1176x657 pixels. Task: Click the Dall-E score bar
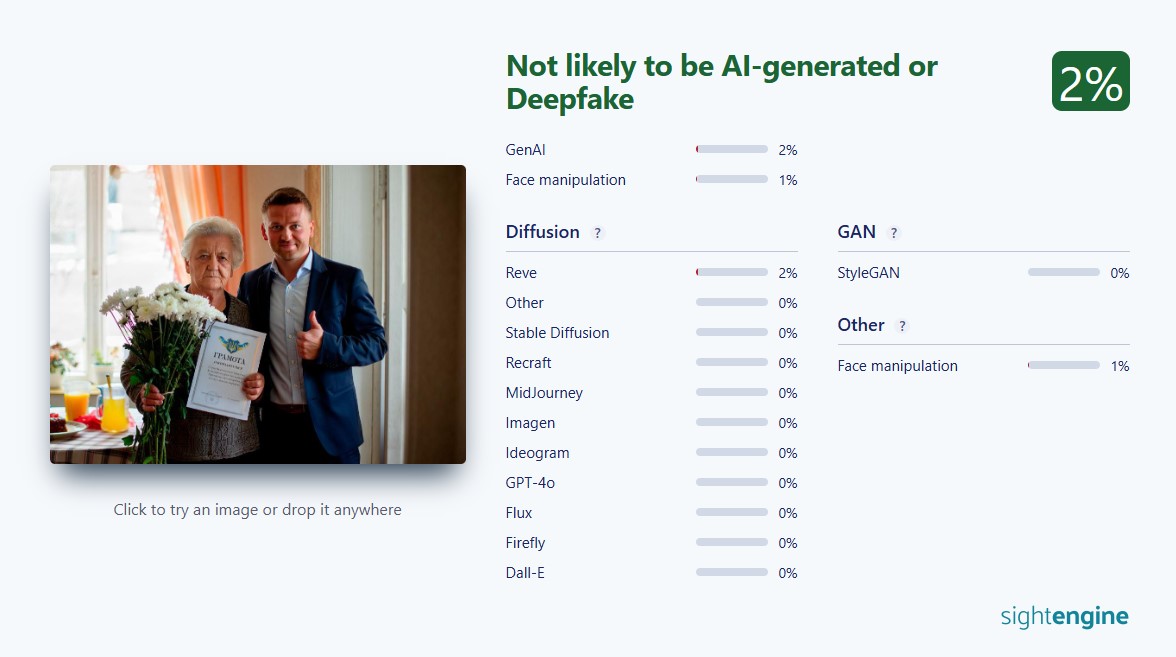coord(732,573)
